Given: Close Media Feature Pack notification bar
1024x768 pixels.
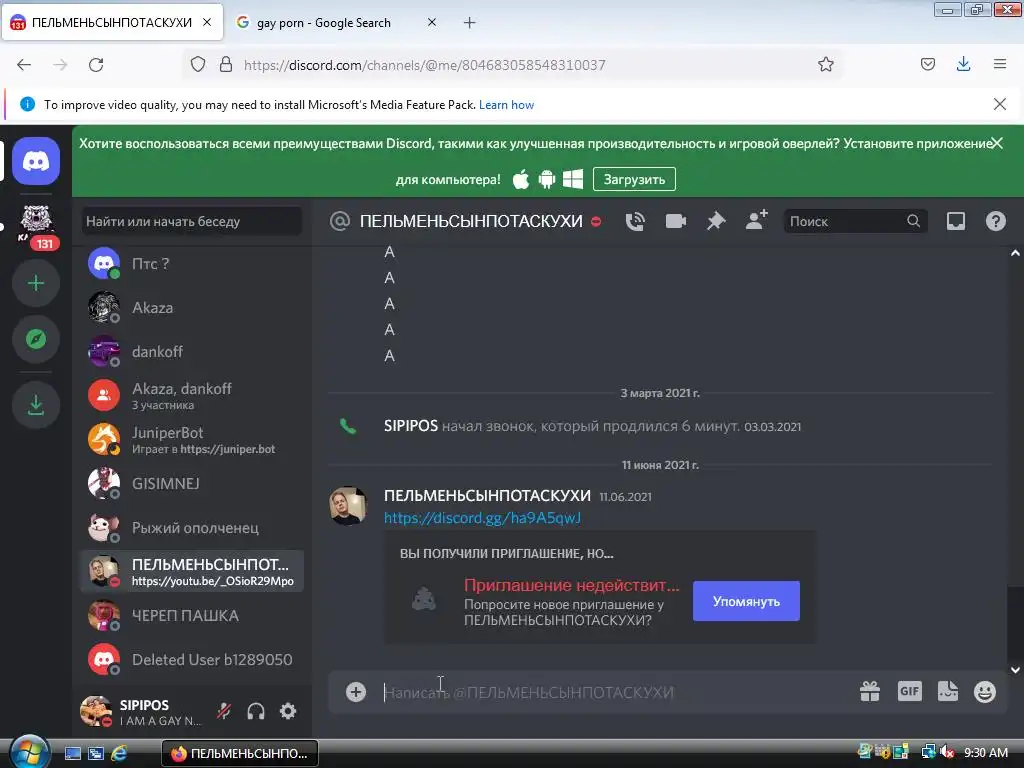Looking at the screenshot, I should [x=1000, y=104].
